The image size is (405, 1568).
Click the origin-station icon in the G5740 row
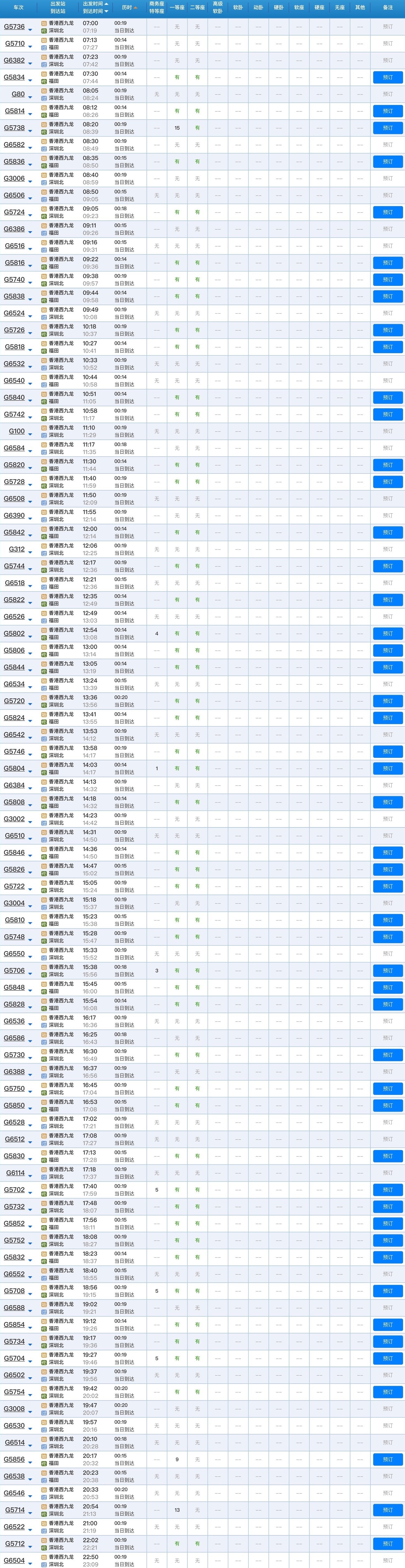pyautogui.click(x=44, y=276)
